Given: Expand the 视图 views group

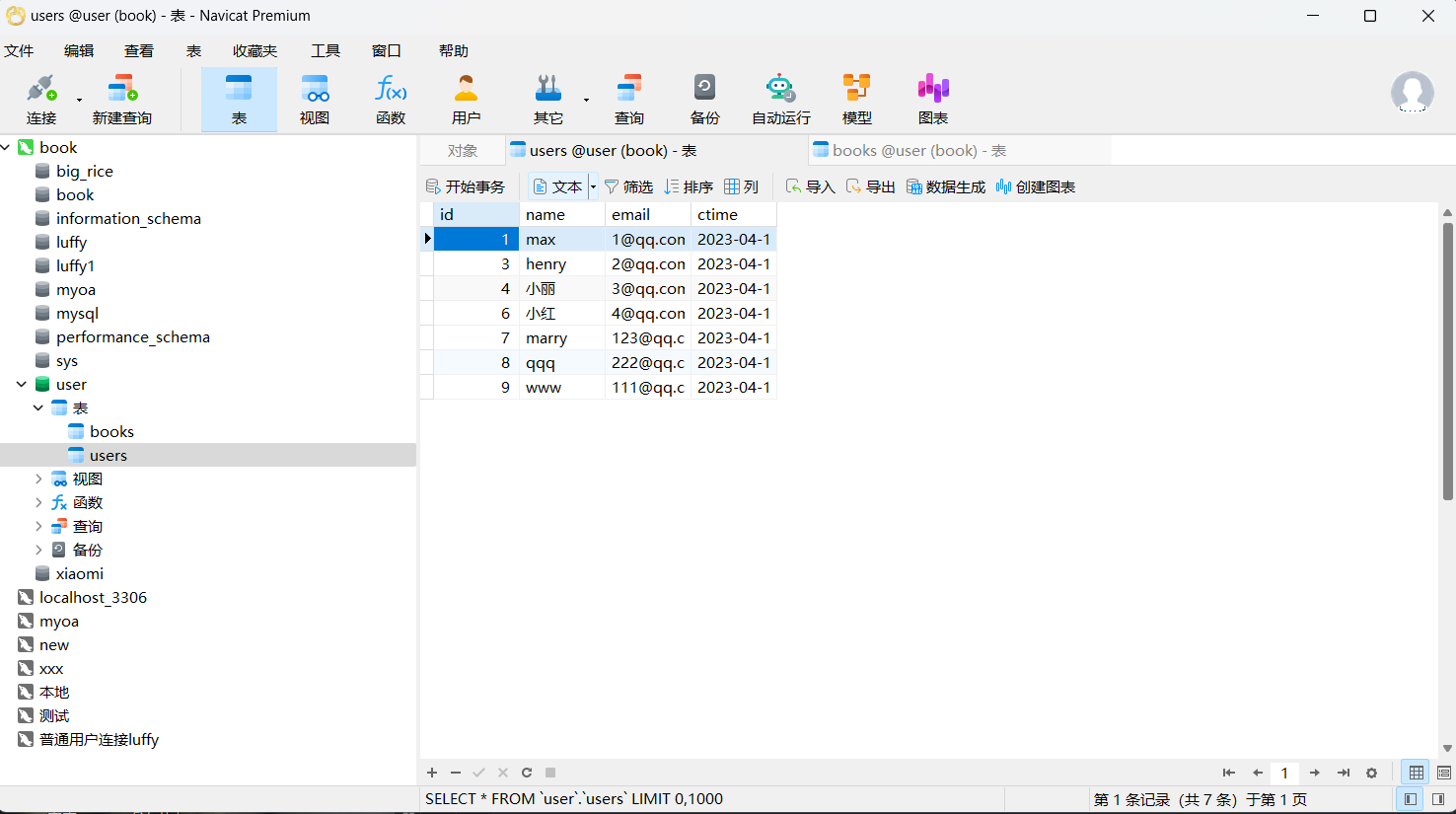Looking at the screenshot, I should click(x=38, y=479).
